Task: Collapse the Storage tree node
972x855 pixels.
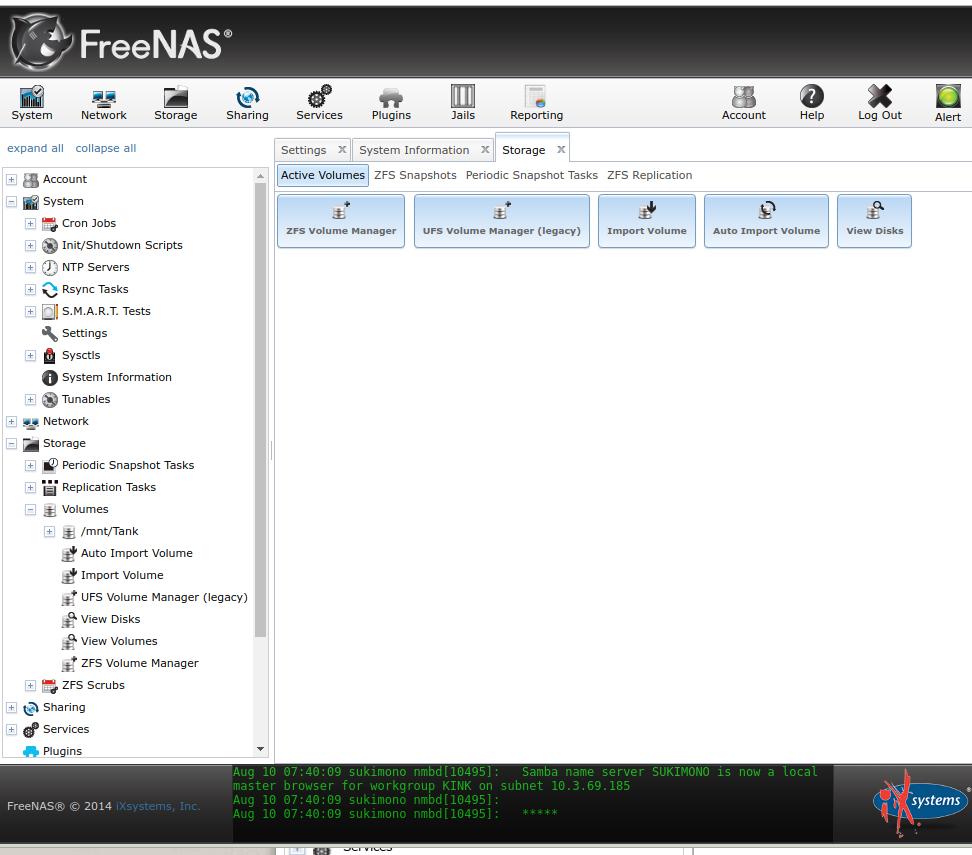Action: pos(11,443)
